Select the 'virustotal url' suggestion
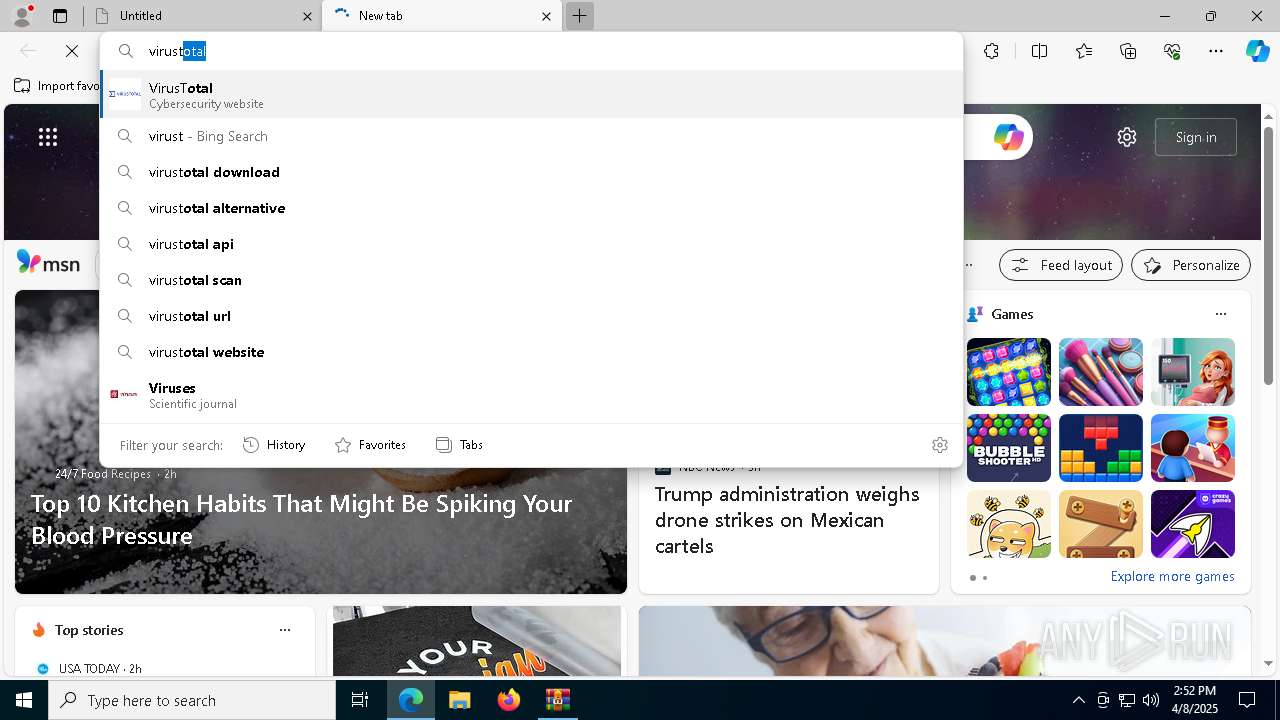Screen dimensions: 1280x720 [531, 316]
